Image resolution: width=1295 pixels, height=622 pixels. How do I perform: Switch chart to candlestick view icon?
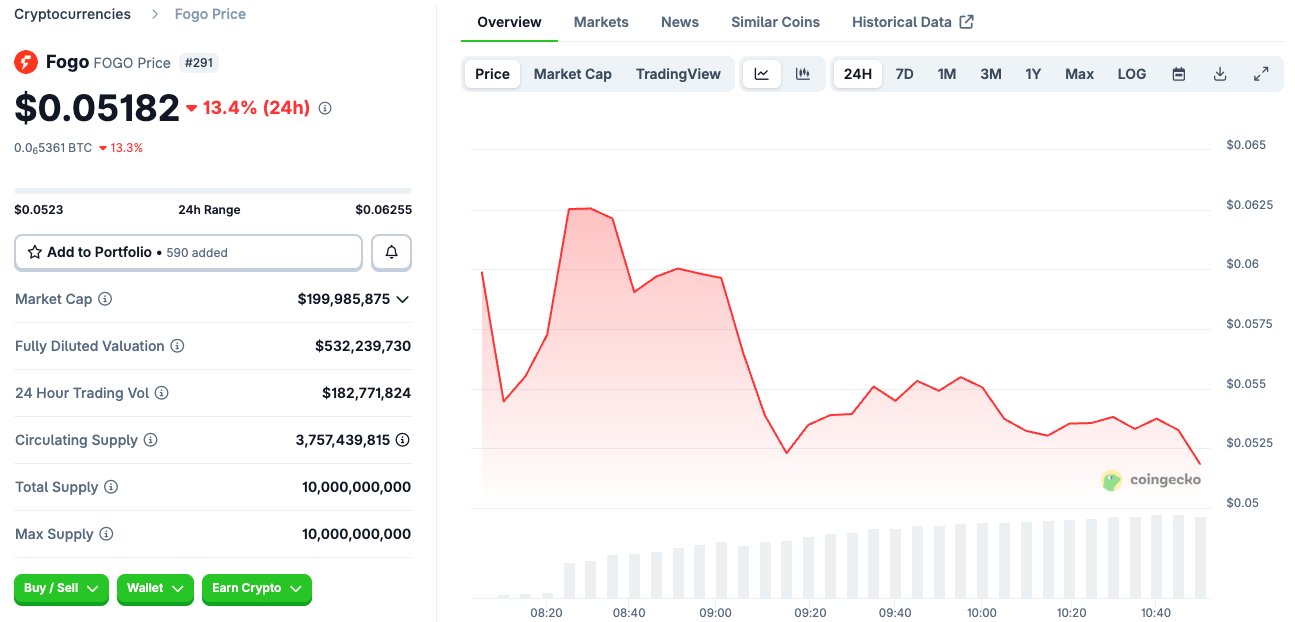coord(802,74)
